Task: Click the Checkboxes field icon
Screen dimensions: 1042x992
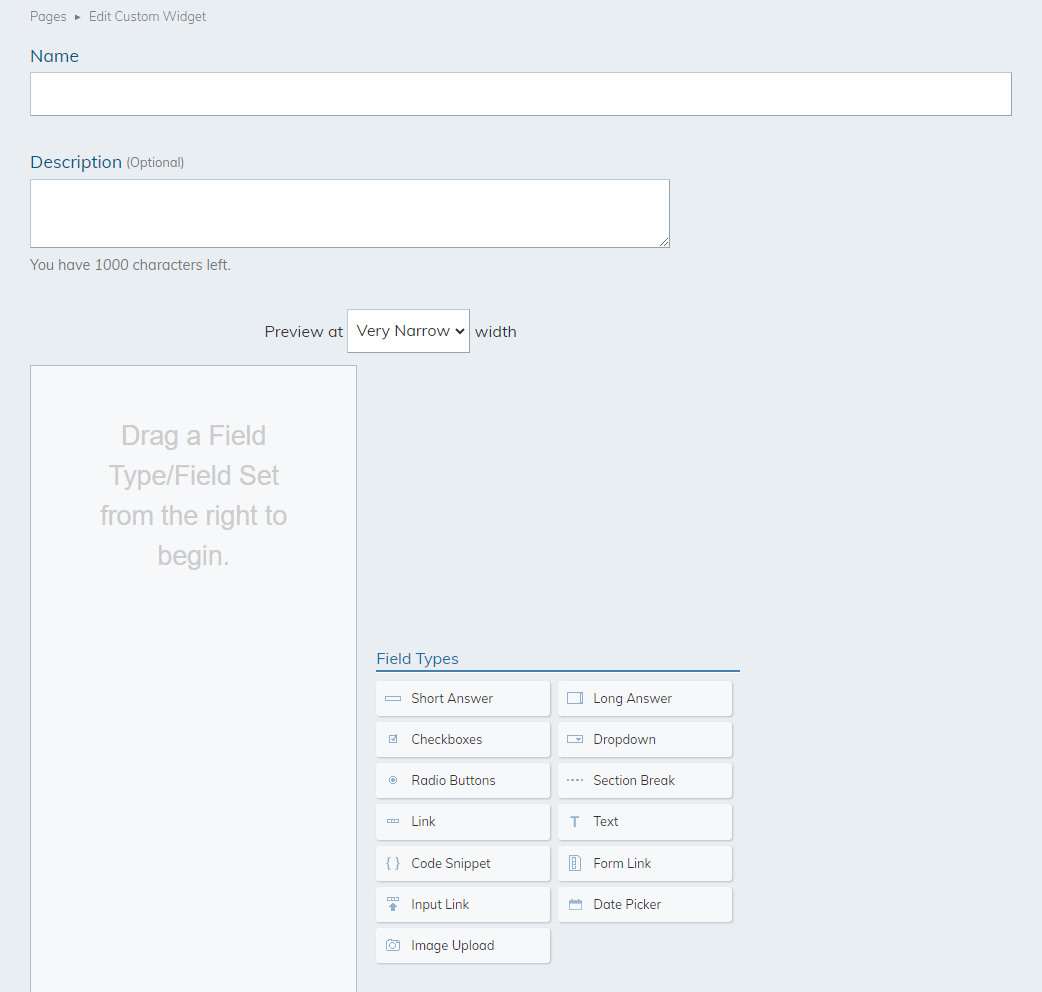Action: pyautogui.click(x=393, y=739)
